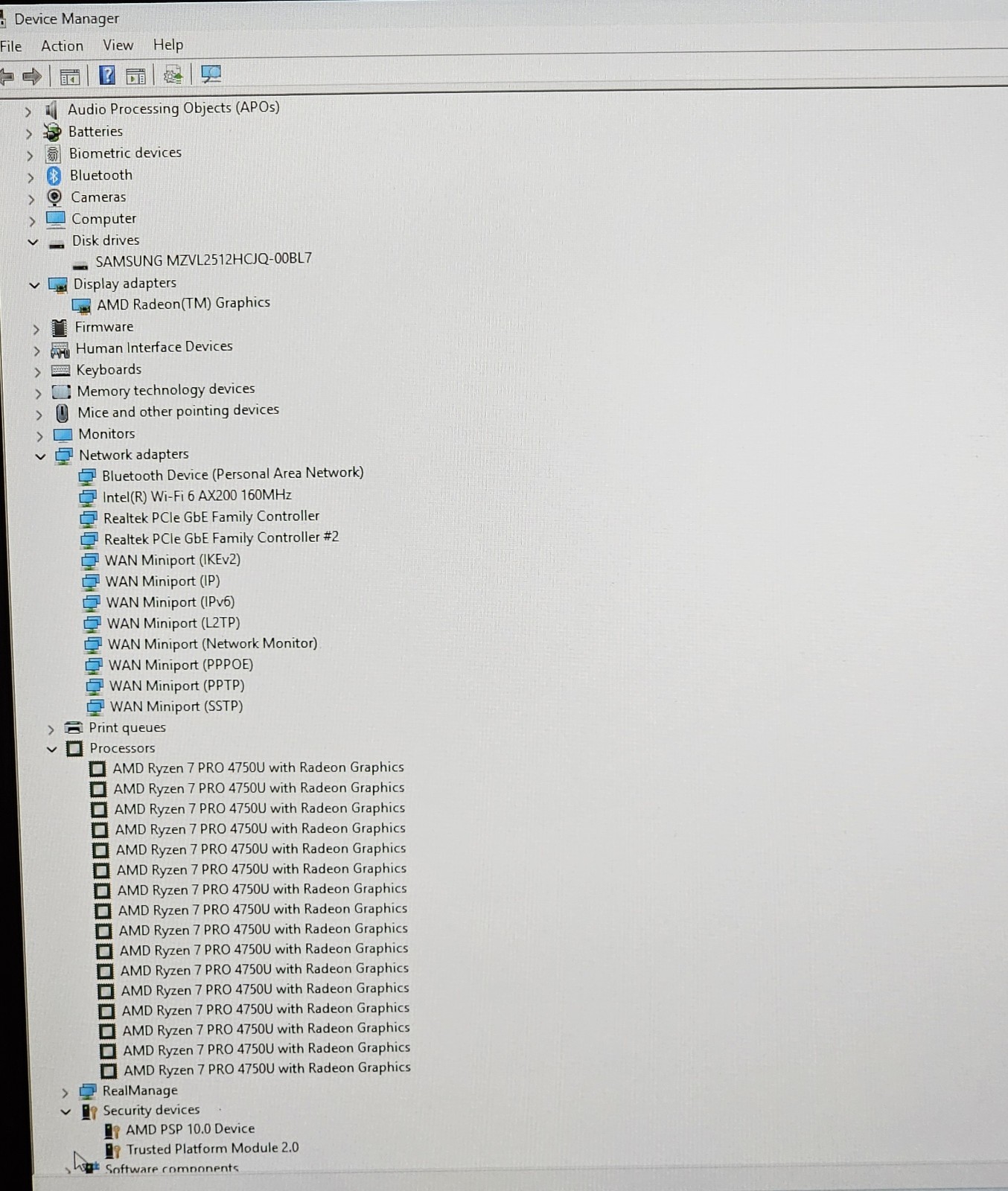Image resolution: width=1008 pixels, height=1191 pixels.
Task: Click the Intel Wi-Fi 6 AX200 adapter icon
Action: pos(88,496)
